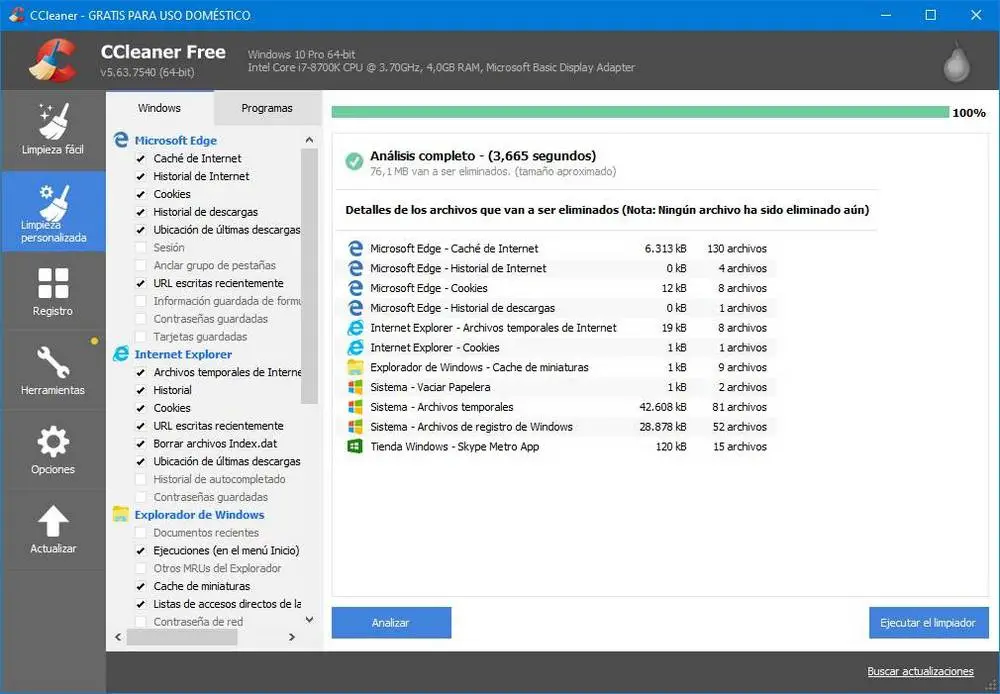Switch to the Windows tab

click(x=159, y=108)
